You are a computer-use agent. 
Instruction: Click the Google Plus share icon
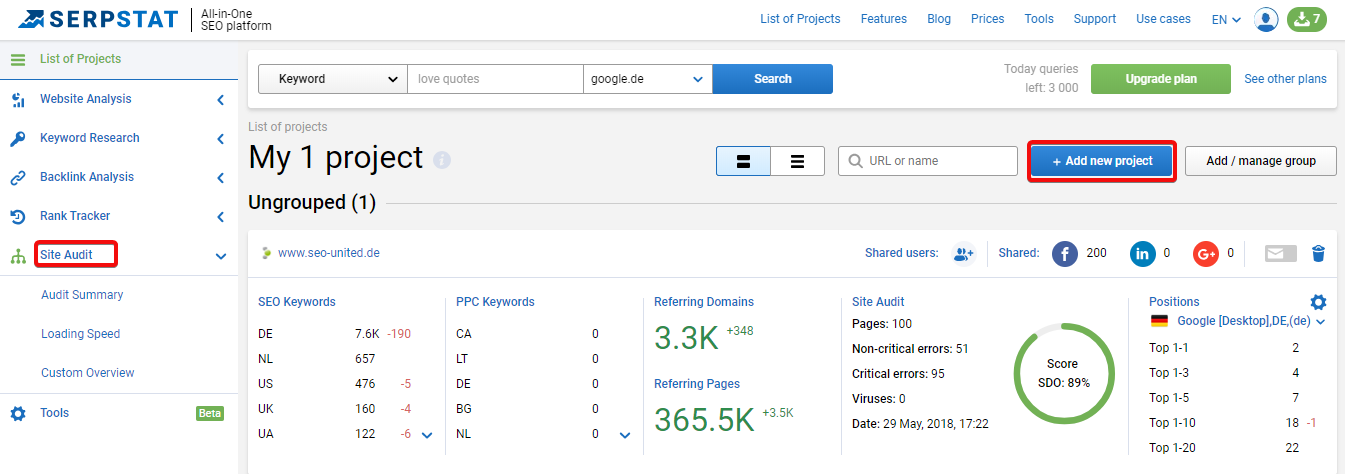click(1206, 253)
